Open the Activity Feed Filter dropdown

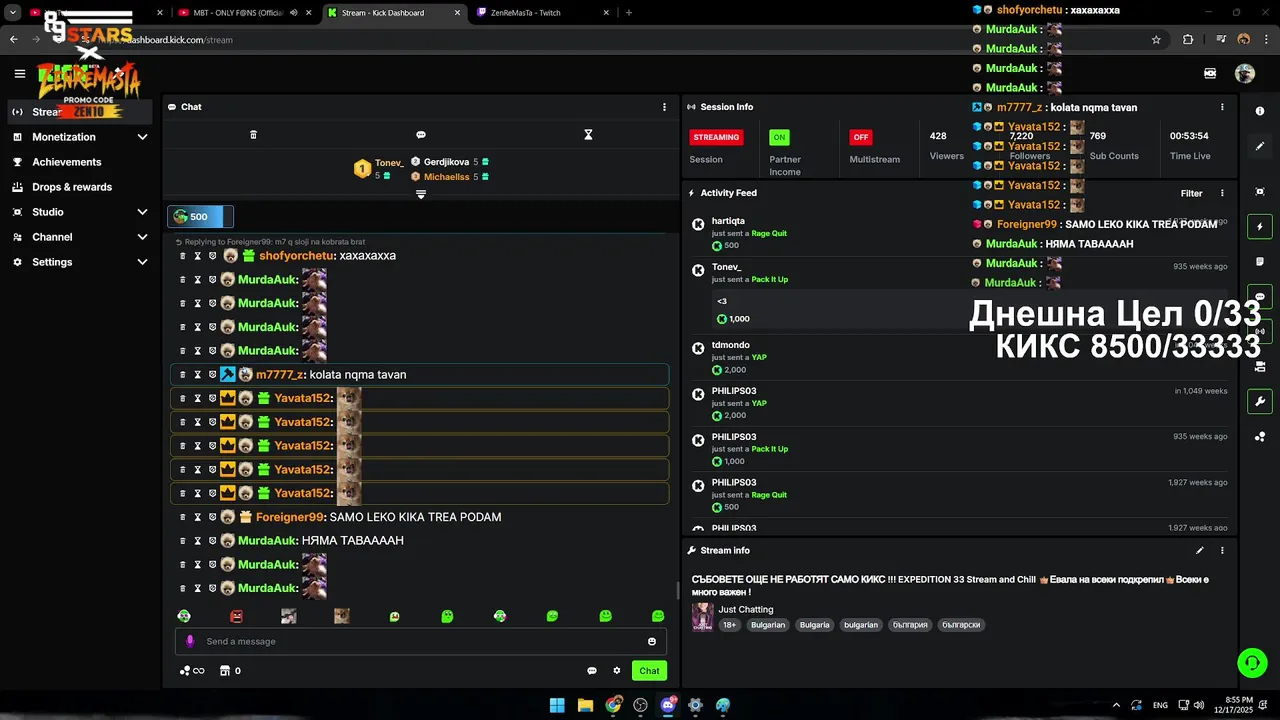point(1191,193)
